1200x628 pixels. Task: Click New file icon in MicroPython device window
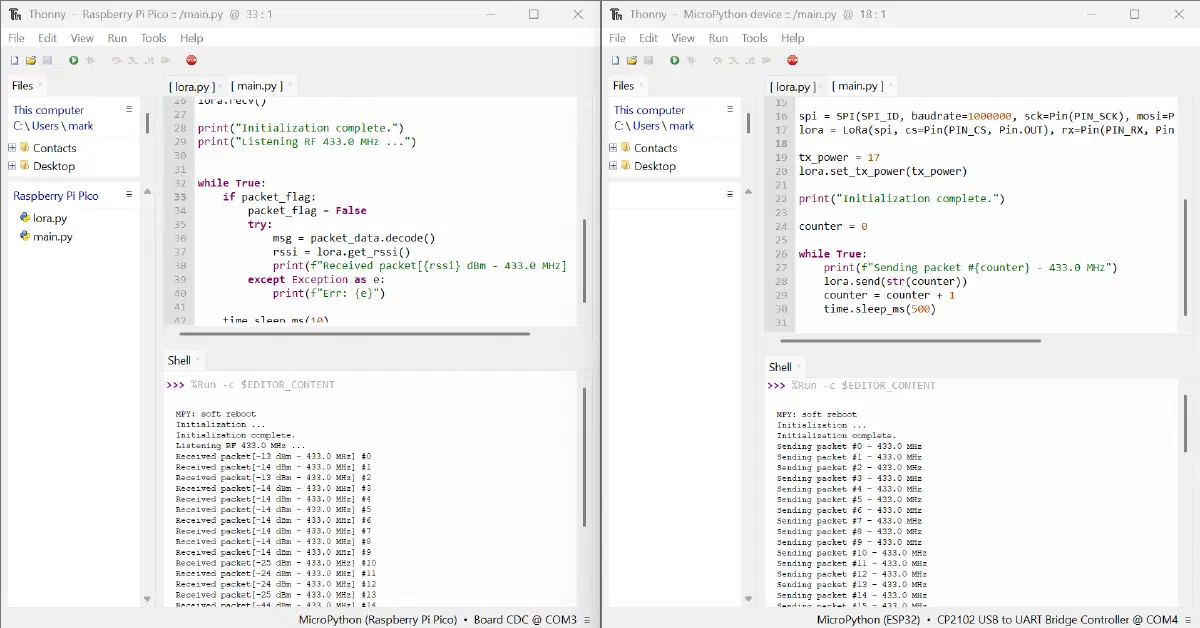[x=617, y=61]
